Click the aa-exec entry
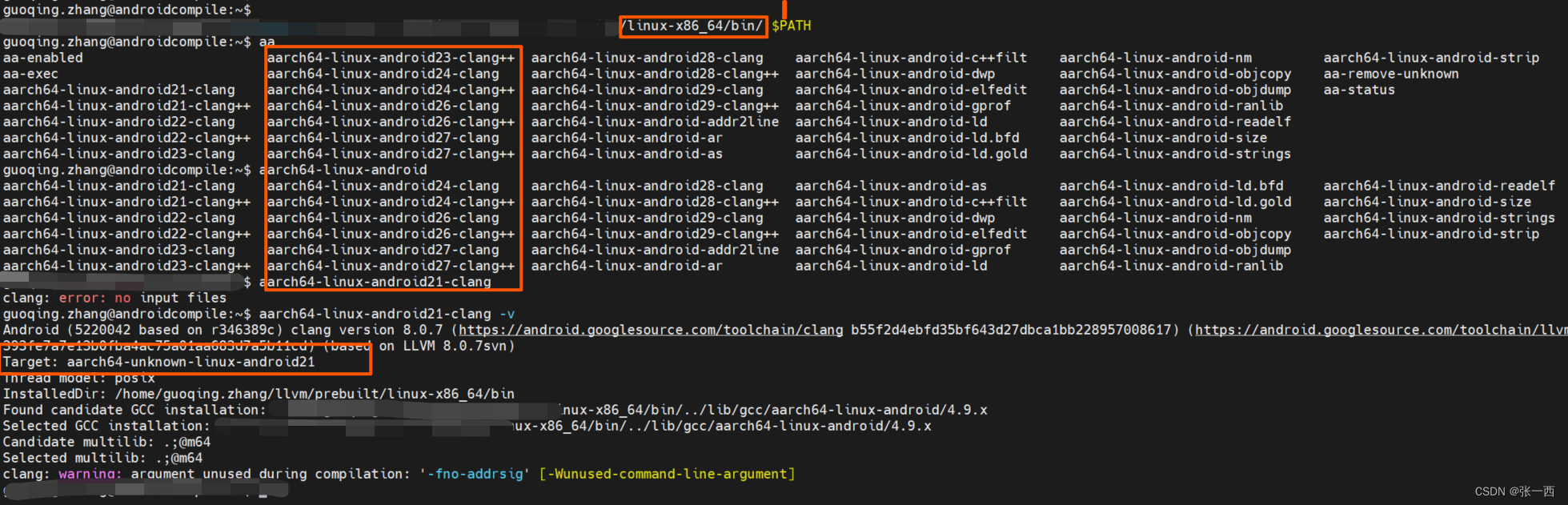1568x505 pixels. click(x=30, y=74)
